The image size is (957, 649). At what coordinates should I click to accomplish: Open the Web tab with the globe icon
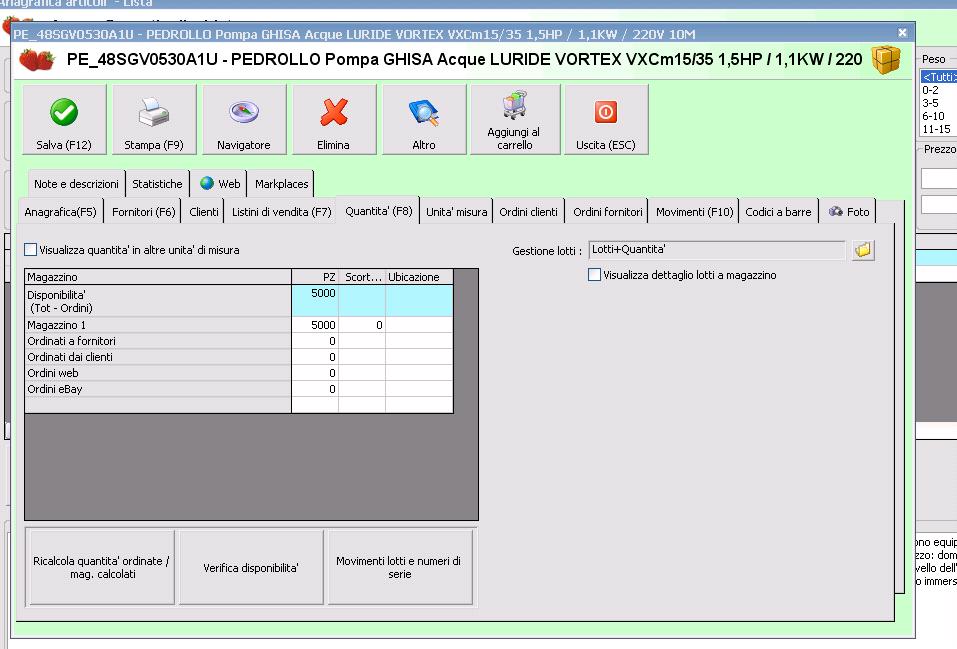(220, 184)
